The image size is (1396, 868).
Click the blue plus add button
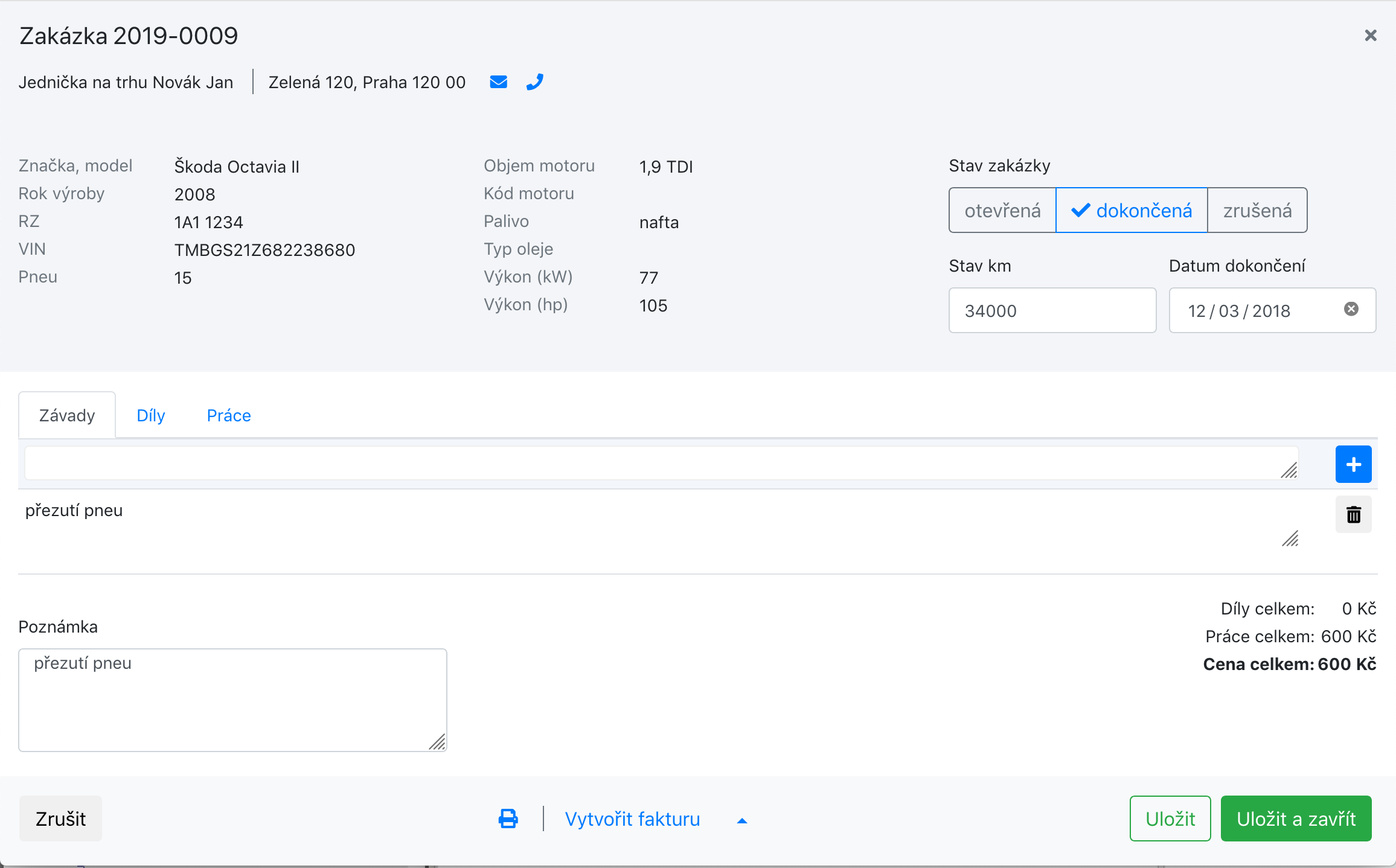[1353, 464]
